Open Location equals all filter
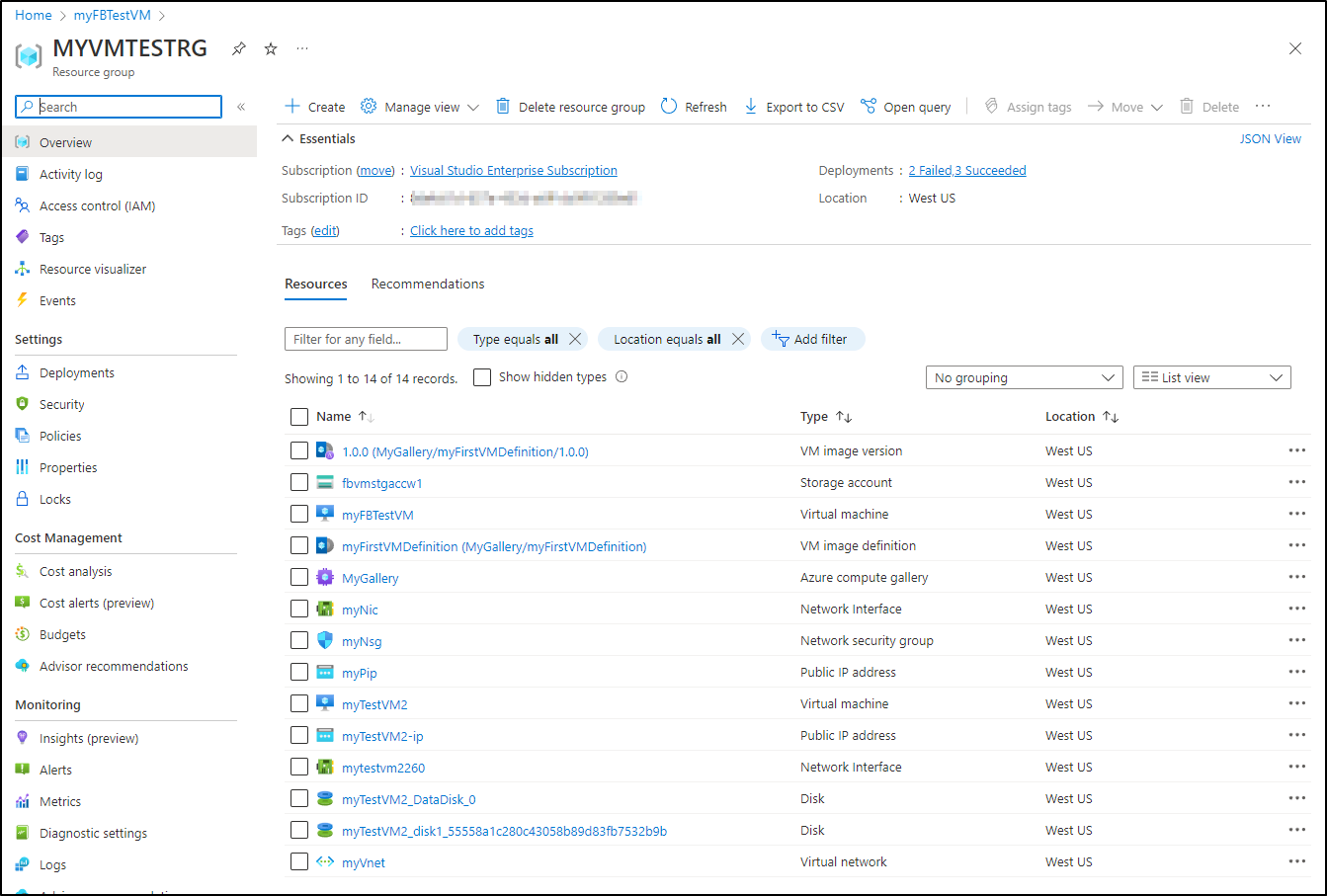Image resolution: width=1327 pixels, height=896 pixels. pyautogui.click(x=667, y=339)
